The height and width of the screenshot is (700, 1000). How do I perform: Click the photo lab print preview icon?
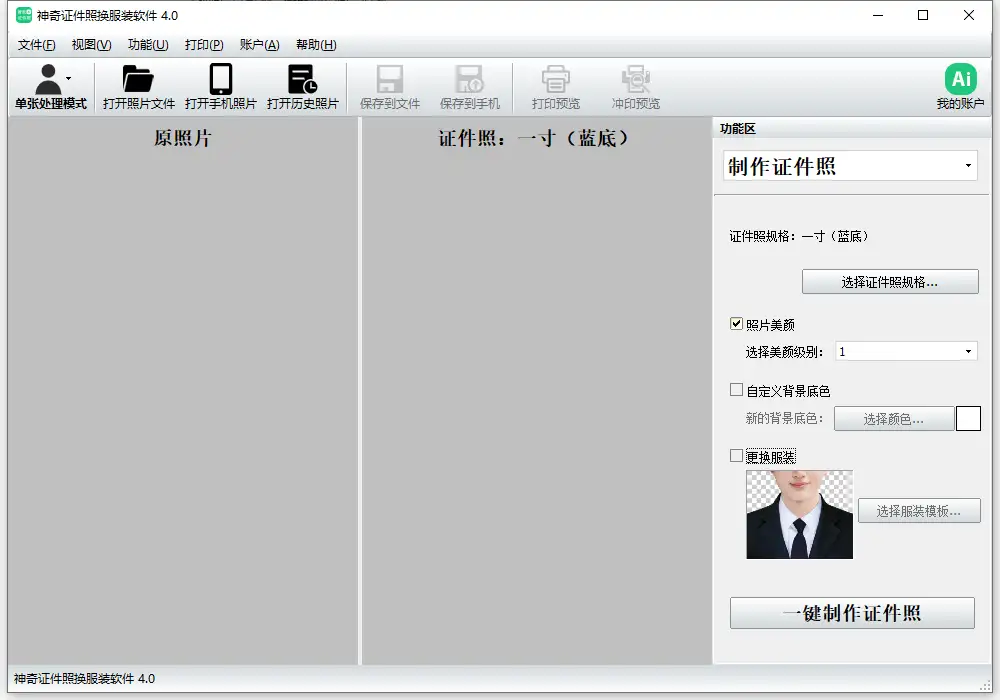coord(635,80)
